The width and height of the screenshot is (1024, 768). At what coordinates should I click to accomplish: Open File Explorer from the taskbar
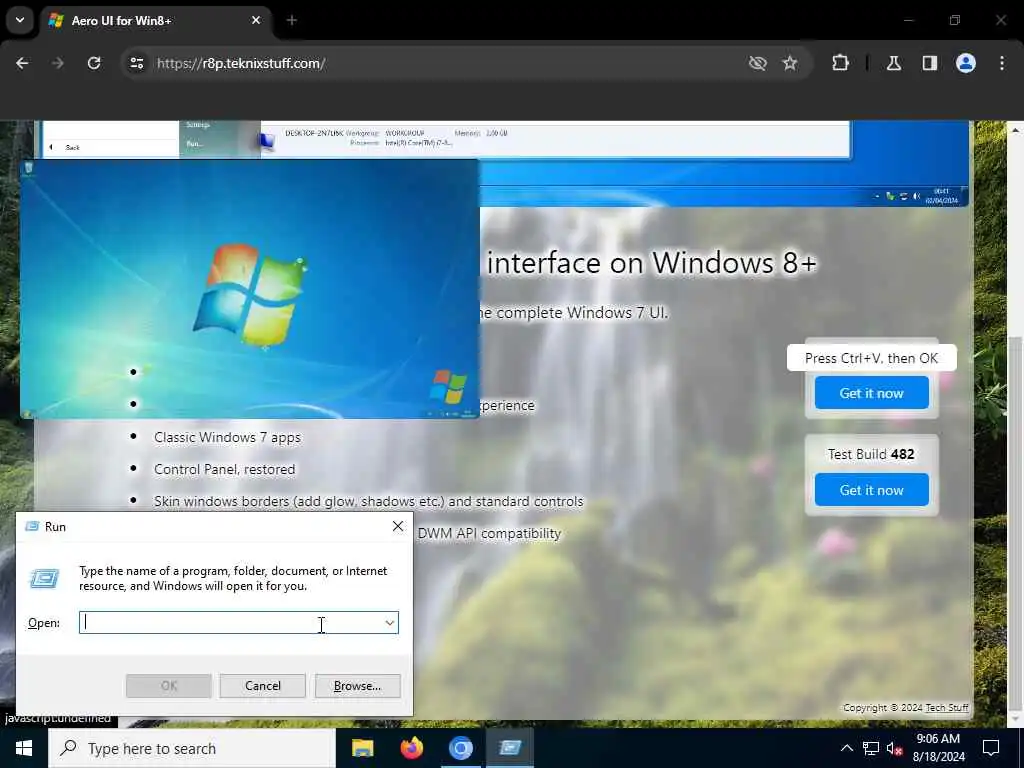pos(362,748)
